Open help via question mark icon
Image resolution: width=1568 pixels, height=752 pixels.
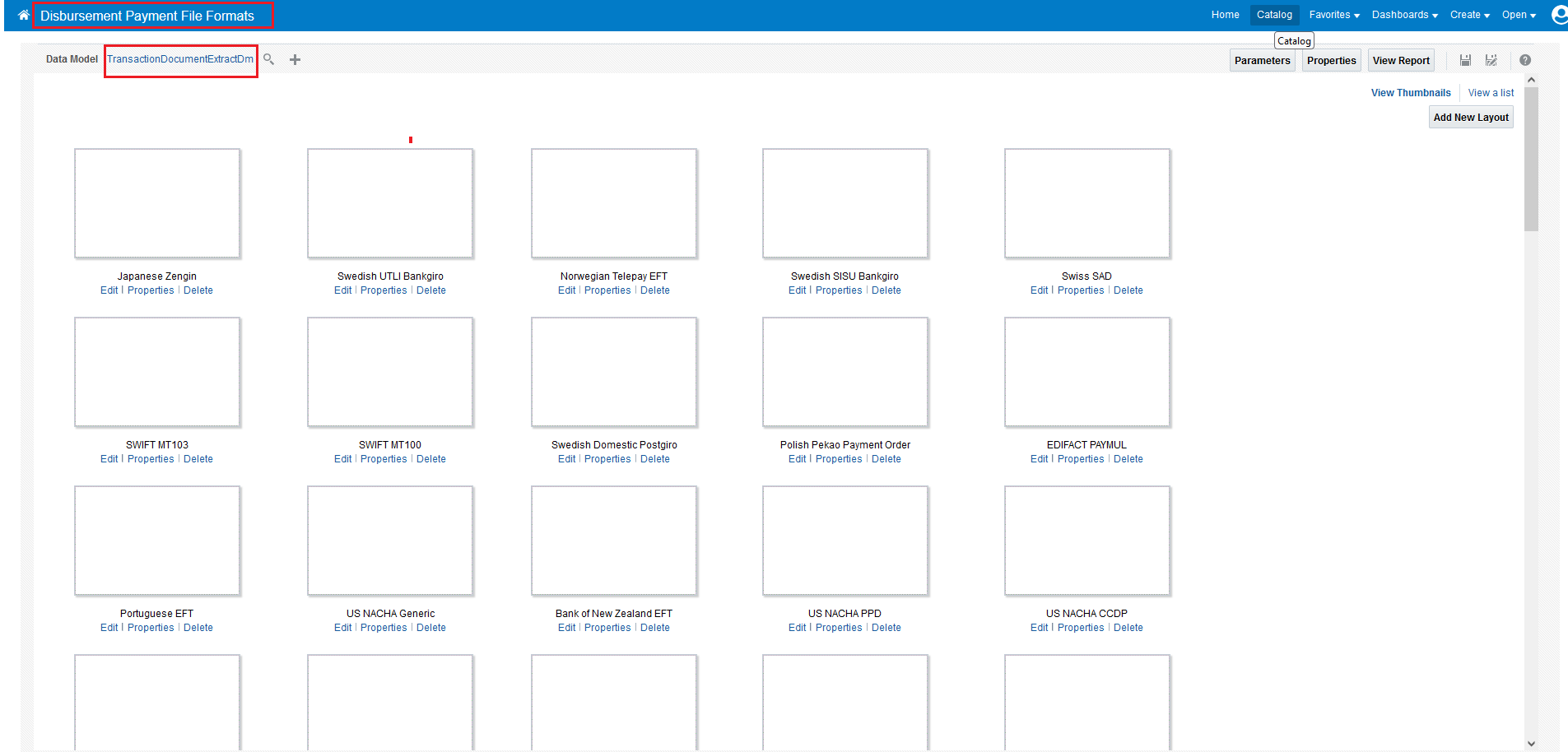1525,60
